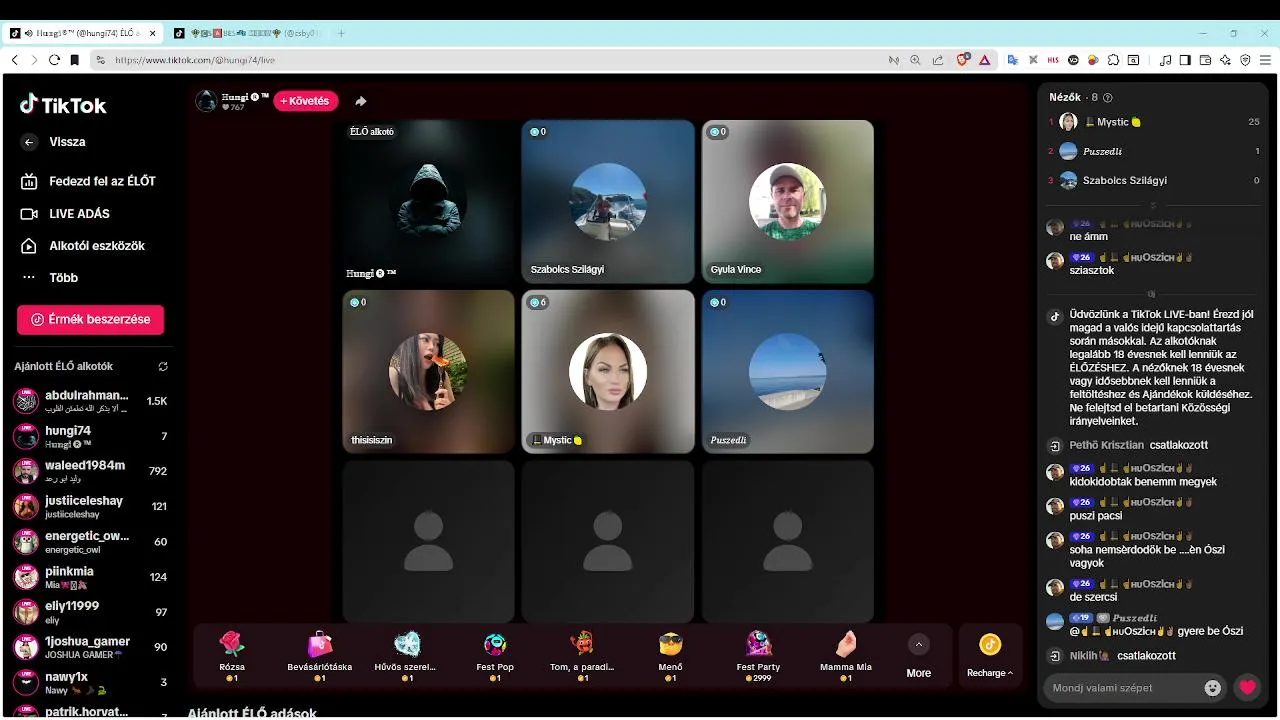
Task: Send the Fest Party gift
Action: tap(758, 655)
